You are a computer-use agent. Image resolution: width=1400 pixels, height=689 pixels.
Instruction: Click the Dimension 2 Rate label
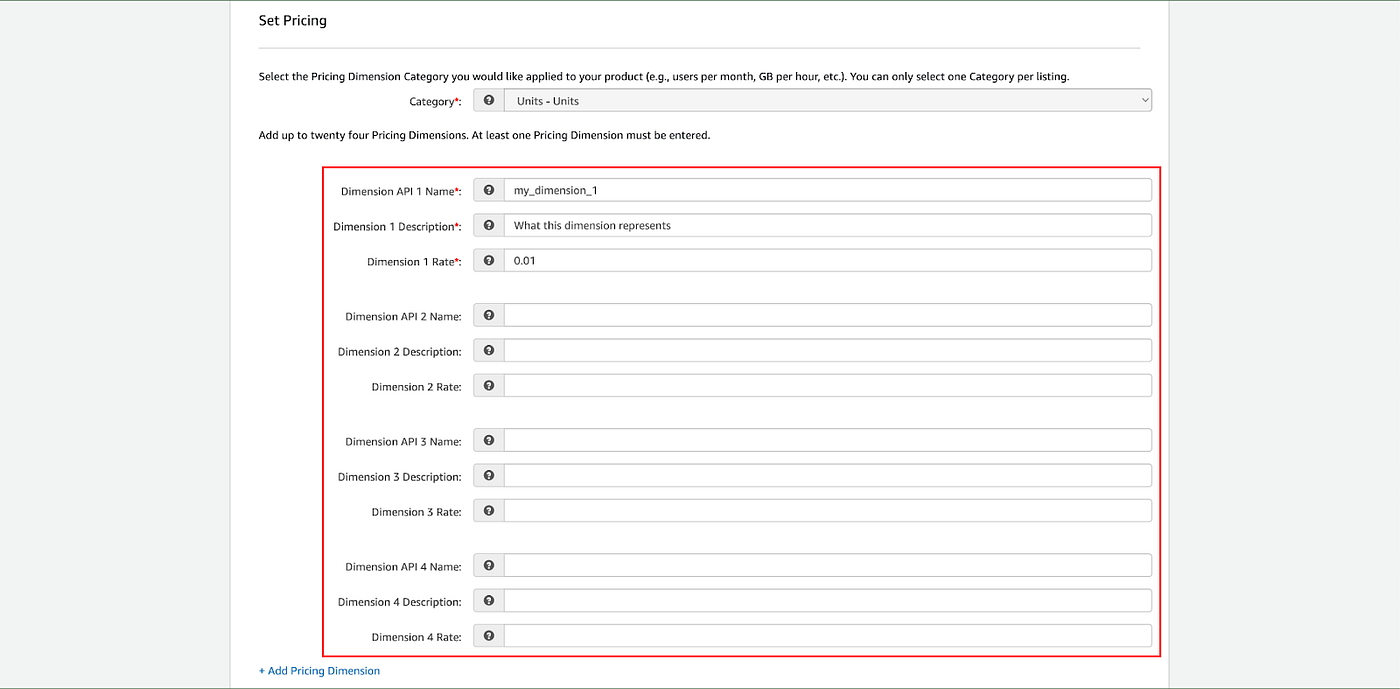417,387
